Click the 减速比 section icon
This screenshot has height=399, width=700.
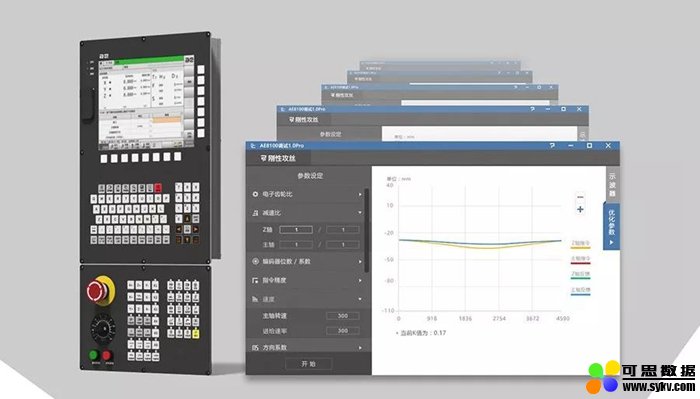pos(255,213)
